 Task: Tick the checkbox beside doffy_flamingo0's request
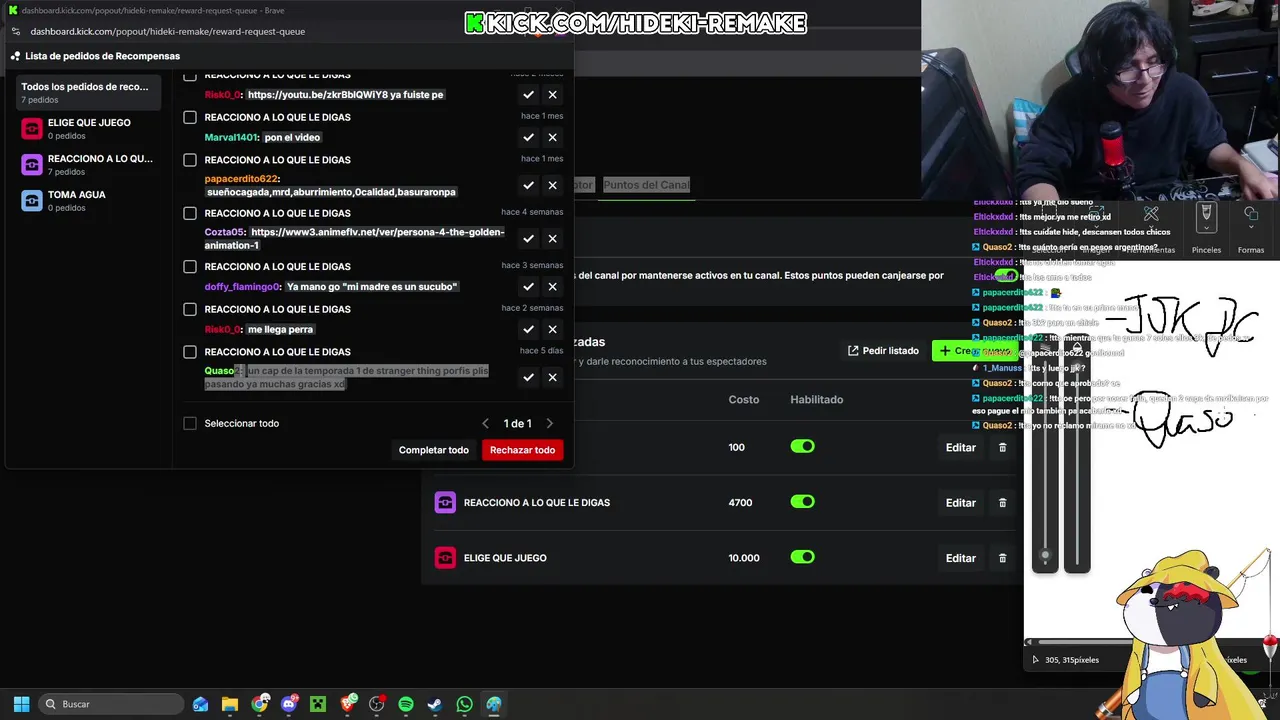(x=190, y=267)
